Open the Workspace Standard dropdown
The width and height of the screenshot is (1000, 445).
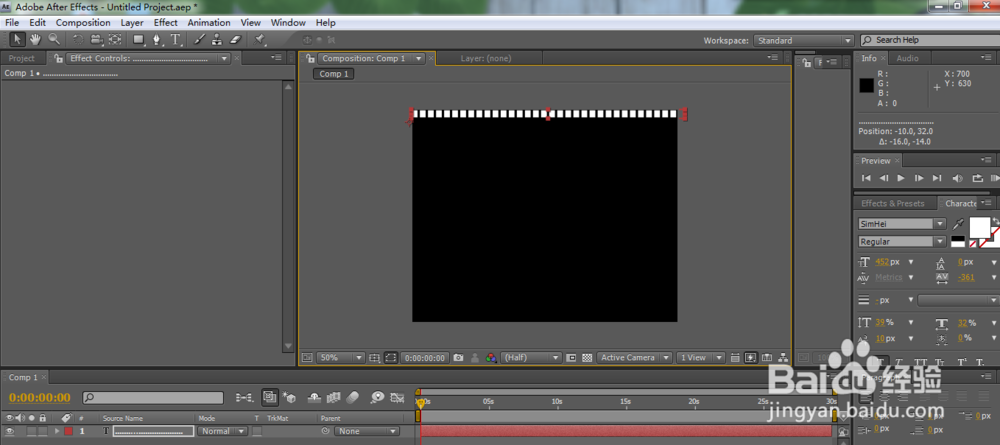(x=804, y=40)
